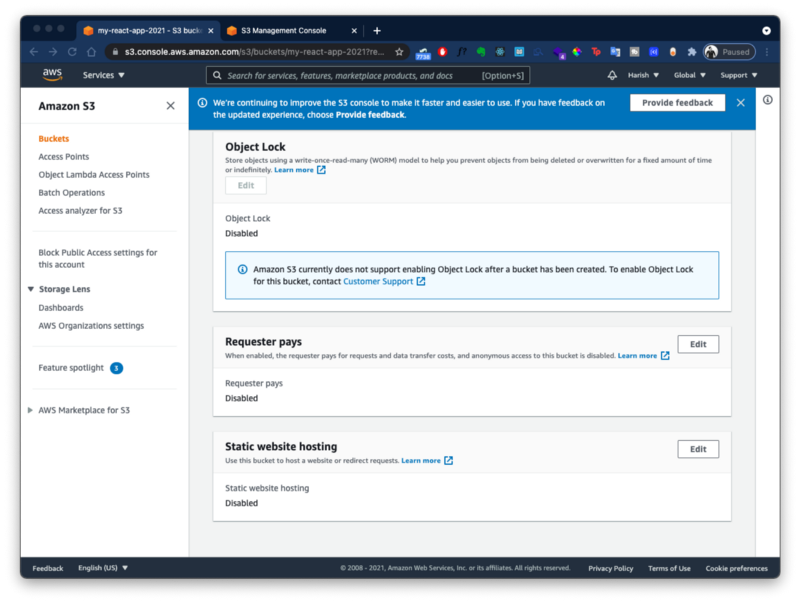Open Privacy Policy footer link
Viewport: 800px width, 603px height.
pos(610,568)
